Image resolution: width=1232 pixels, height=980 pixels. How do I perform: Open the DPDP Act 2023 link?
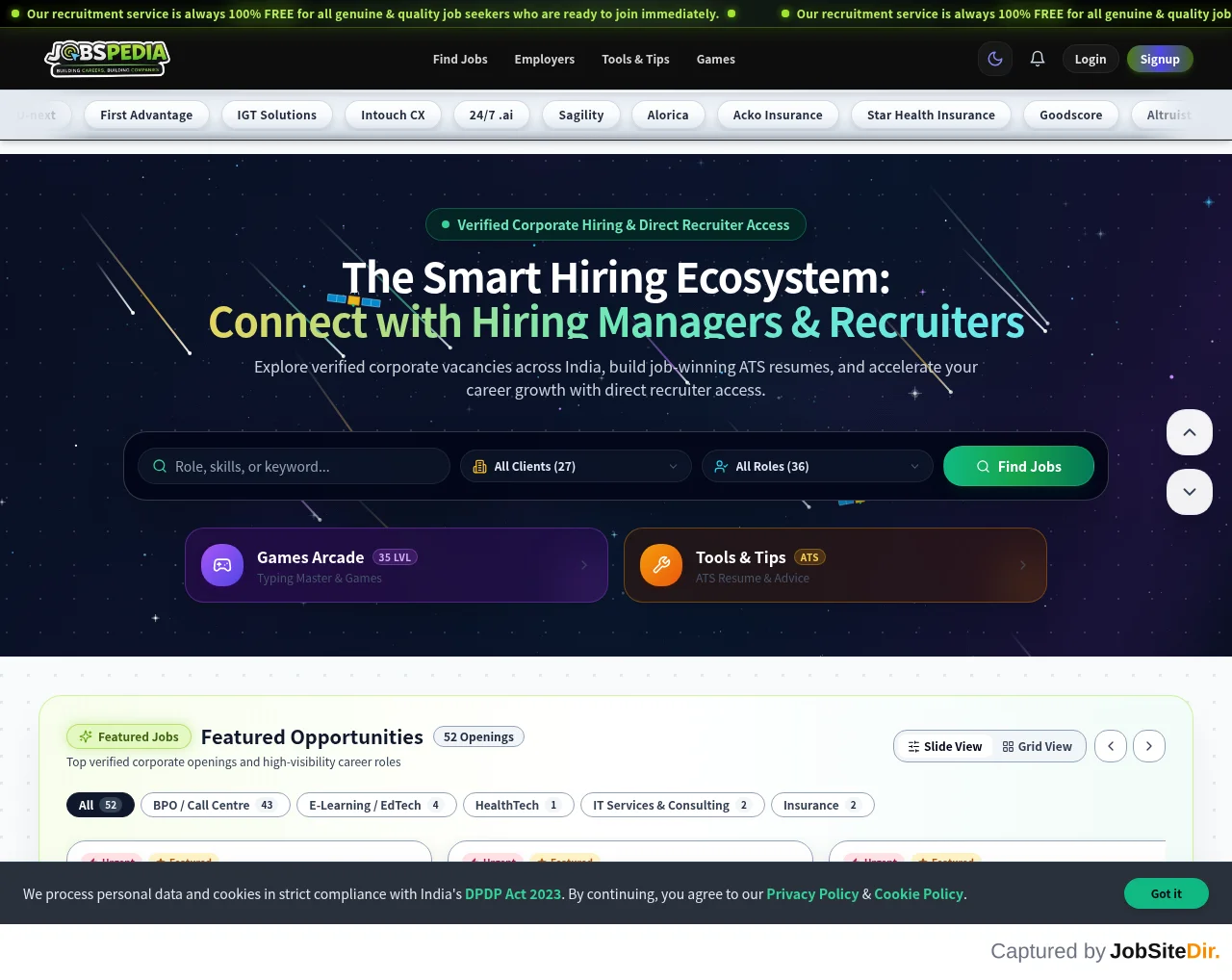pyautogui.click(x=513, y=893)
